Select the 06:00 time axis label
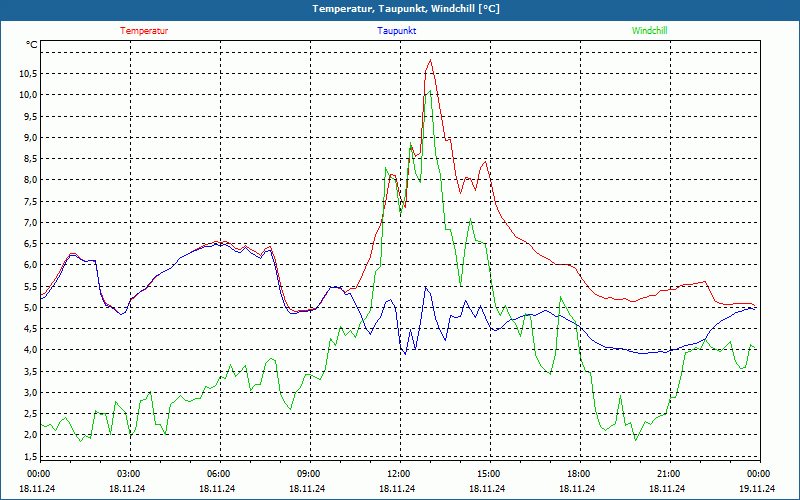 pyautogui.click(x=219, y=474)
